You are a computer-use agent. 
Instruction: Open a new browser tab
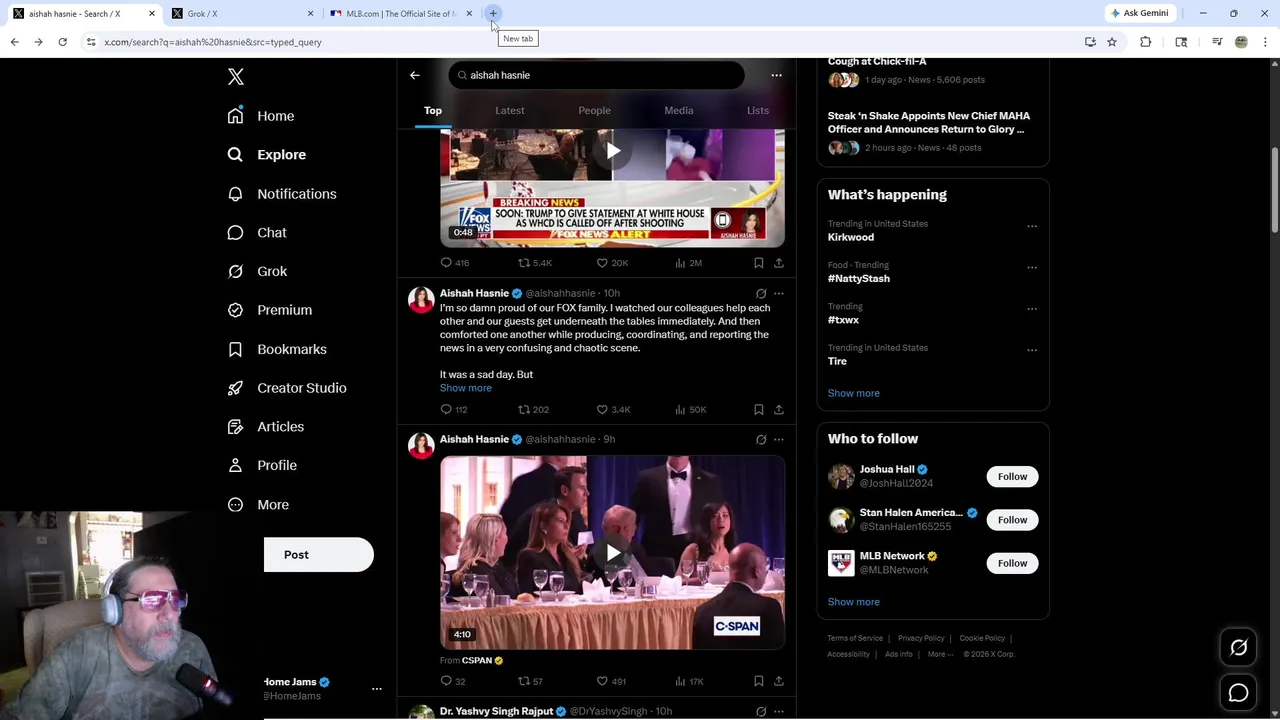[493, 14]
